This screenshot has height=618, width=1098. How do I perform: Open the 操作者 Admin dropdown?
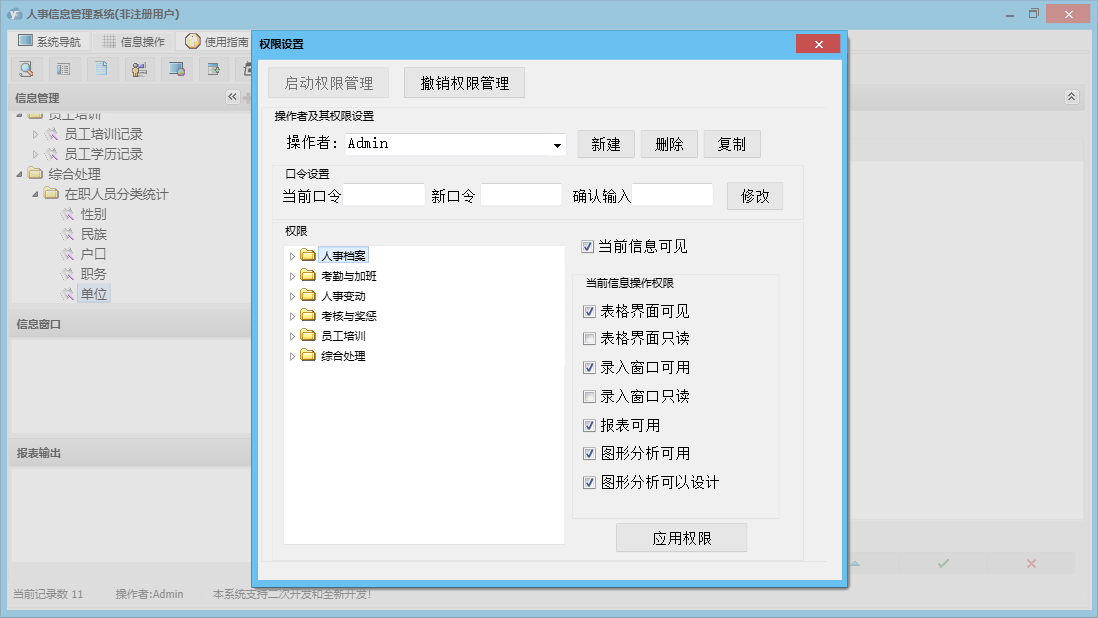[x=557, y=145]
